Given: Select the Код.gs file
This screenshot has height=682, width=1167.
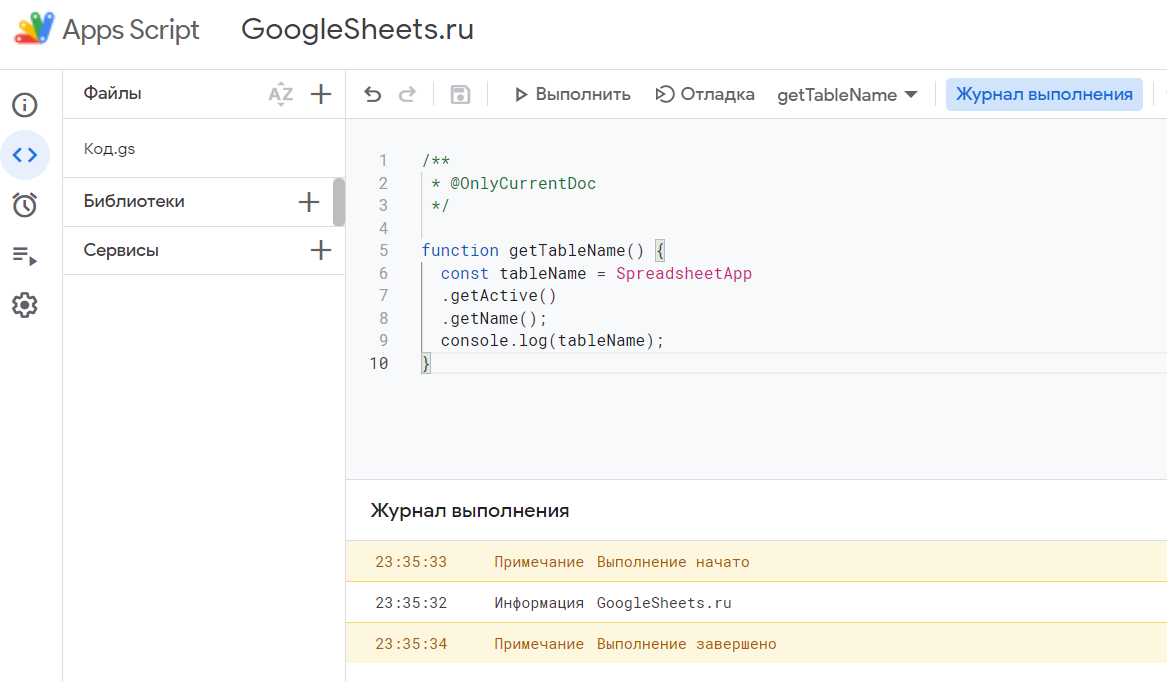Looking at the screenshot, I should coord(110,149).
